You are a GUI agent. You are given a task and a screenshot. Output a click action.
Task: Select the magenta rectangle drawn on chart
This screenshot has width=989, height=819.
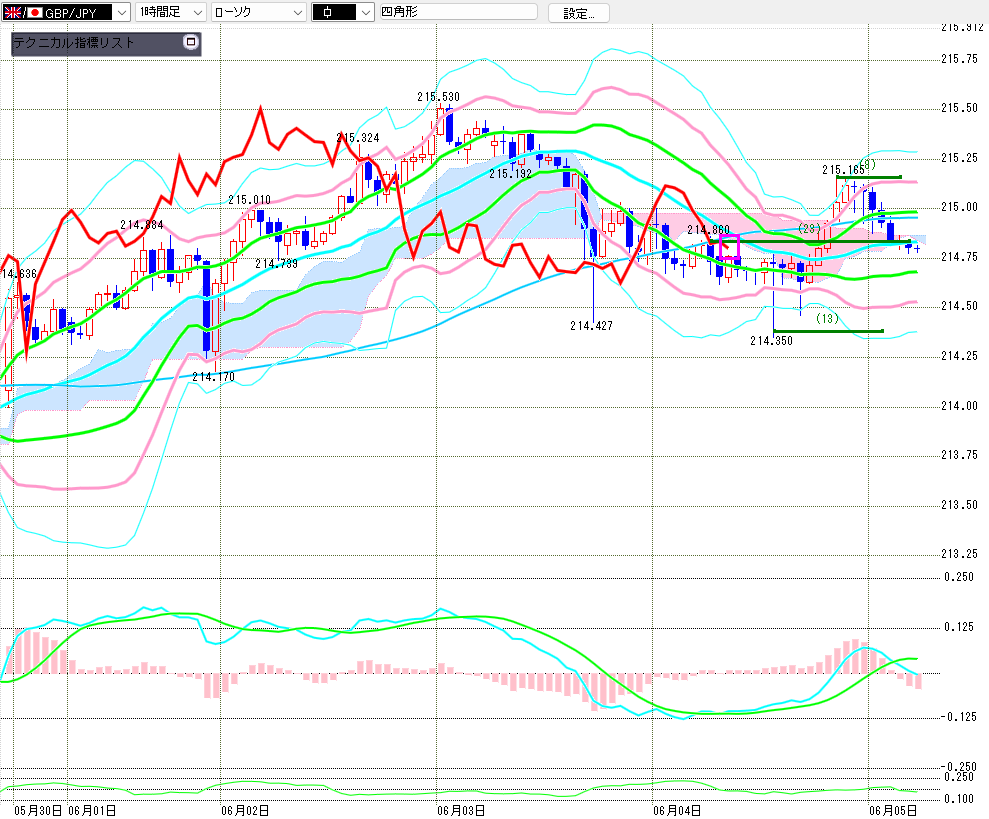729,246
